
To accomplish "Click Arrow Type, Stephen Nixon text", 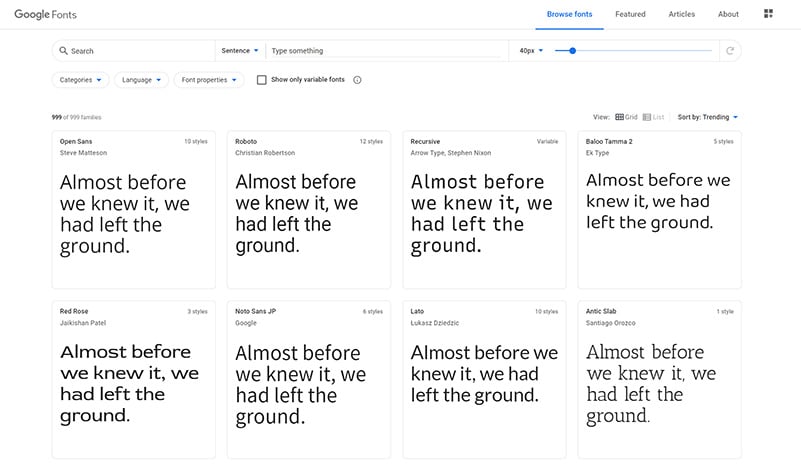I will (x=451, y=153).
